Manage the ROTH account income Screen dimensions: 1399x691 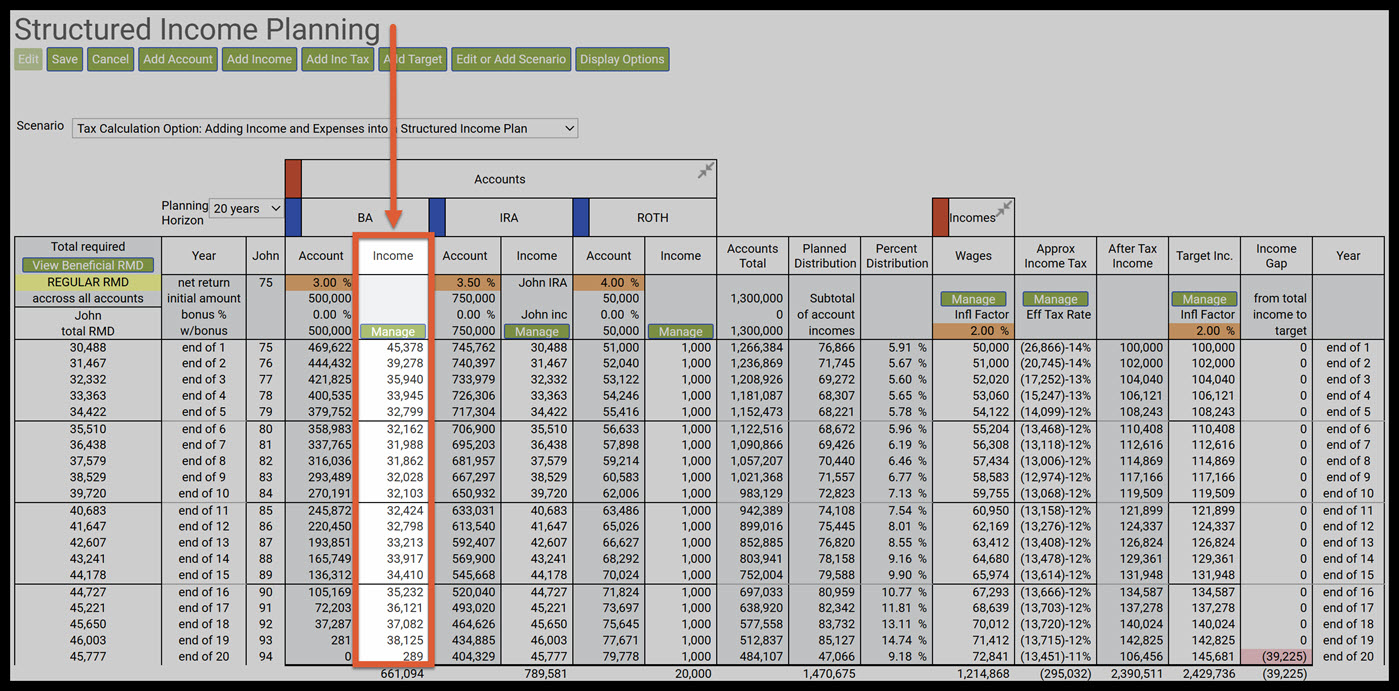(681, 331)
